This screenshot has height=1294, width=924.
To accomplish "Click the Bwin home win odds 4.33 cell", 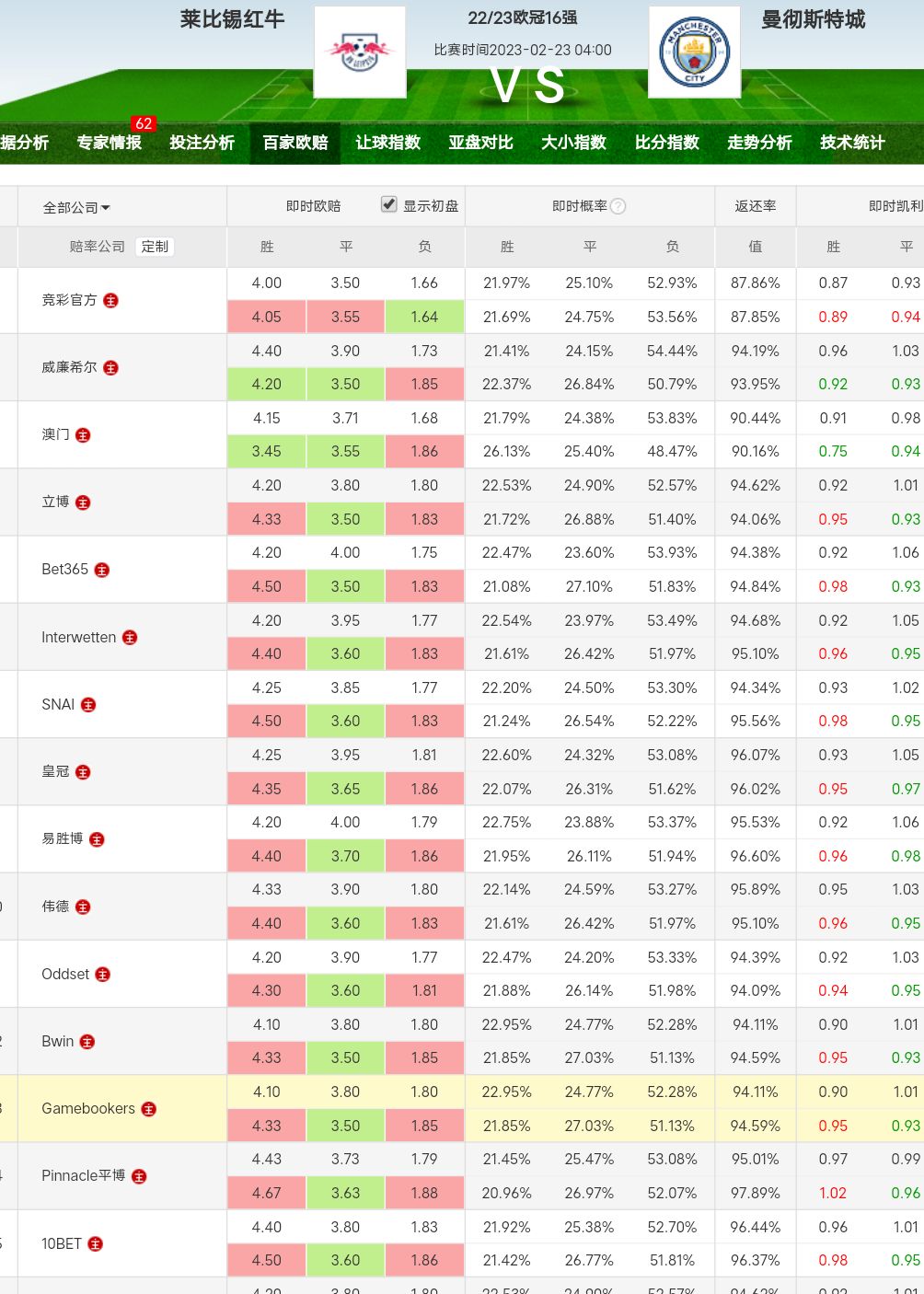I will (267, 1058).
